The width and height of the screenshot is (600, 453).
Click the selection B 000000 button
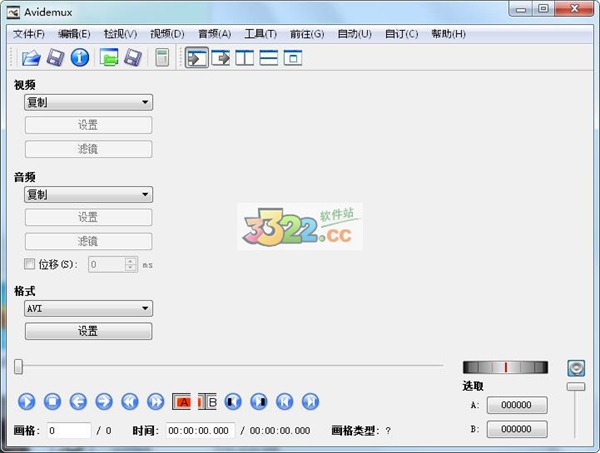click(x=517, y=429)
